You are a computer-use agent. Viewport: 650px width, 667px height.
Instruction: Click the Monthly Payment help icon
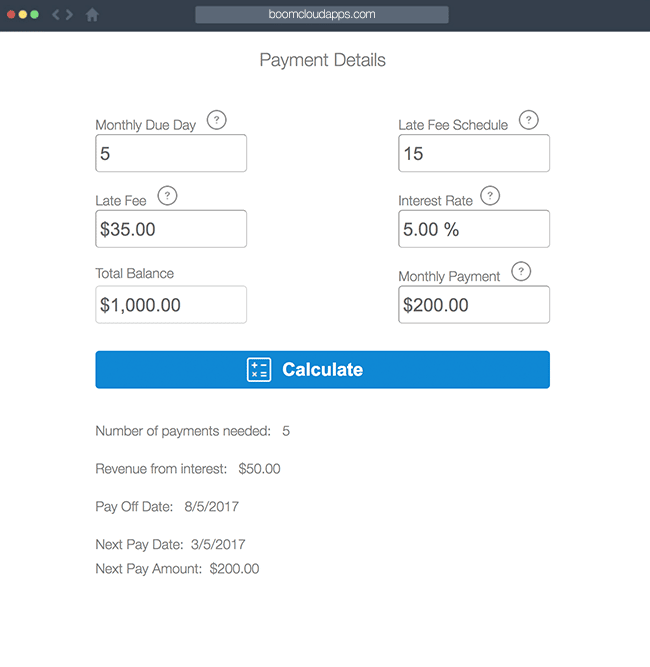tap(521, 271)
